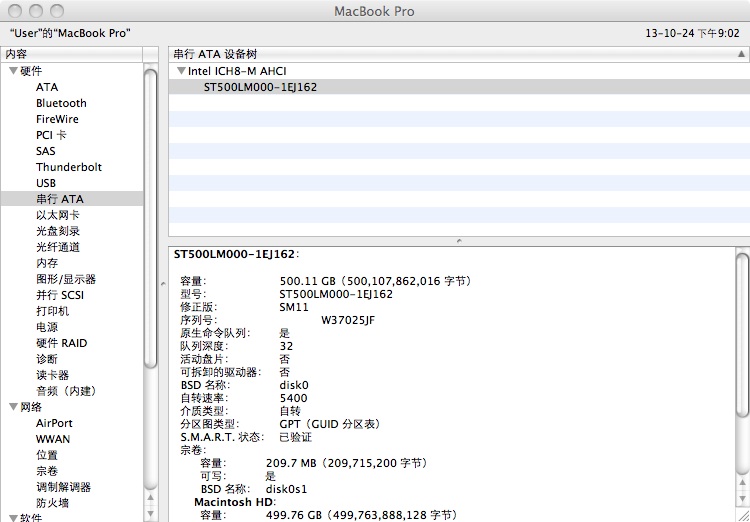Open the 图形/显示器 entry
Image resolution: width=750 pixels, height=522 pixels.
[x=66, y=279]
